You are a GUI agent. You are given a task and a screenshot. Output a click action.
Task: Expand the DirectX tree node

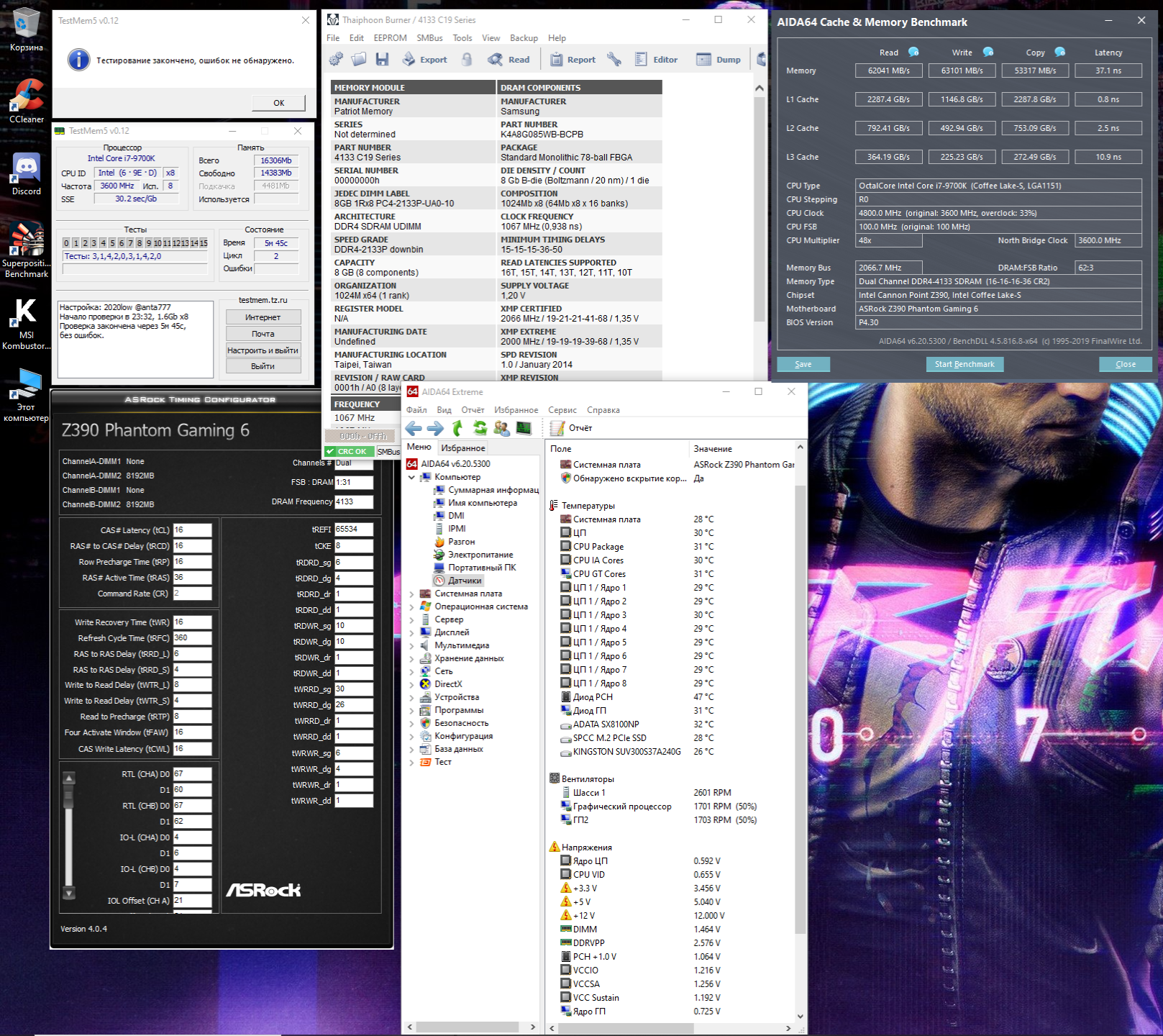click(x=411, y=684)
